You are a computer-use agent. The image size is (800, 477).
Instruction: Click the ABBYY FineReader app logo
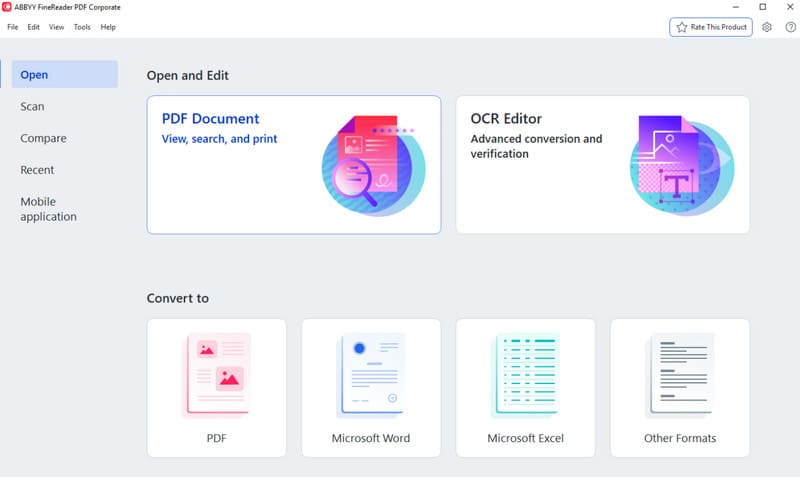(8, 7)
